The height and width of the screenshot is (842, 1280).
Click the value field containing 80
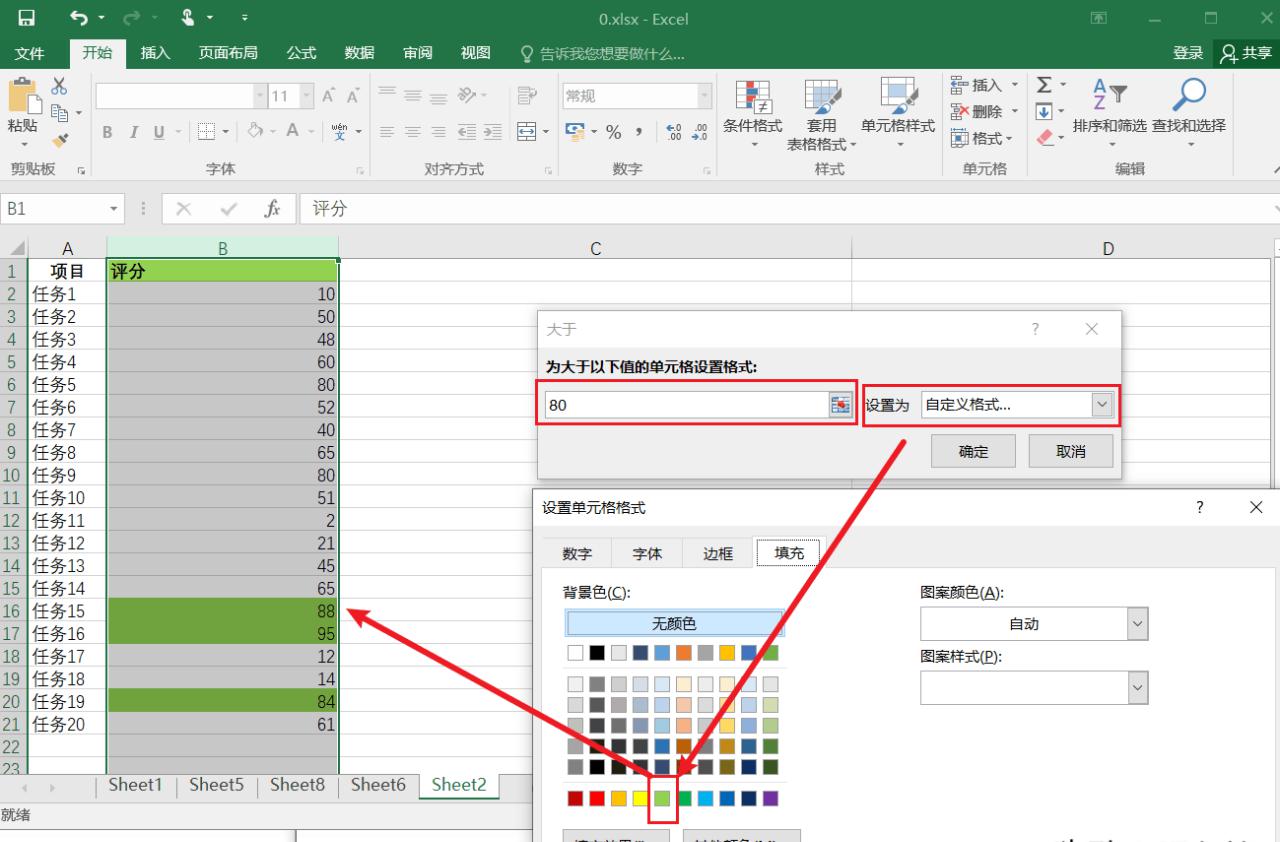tap(687, 404)
